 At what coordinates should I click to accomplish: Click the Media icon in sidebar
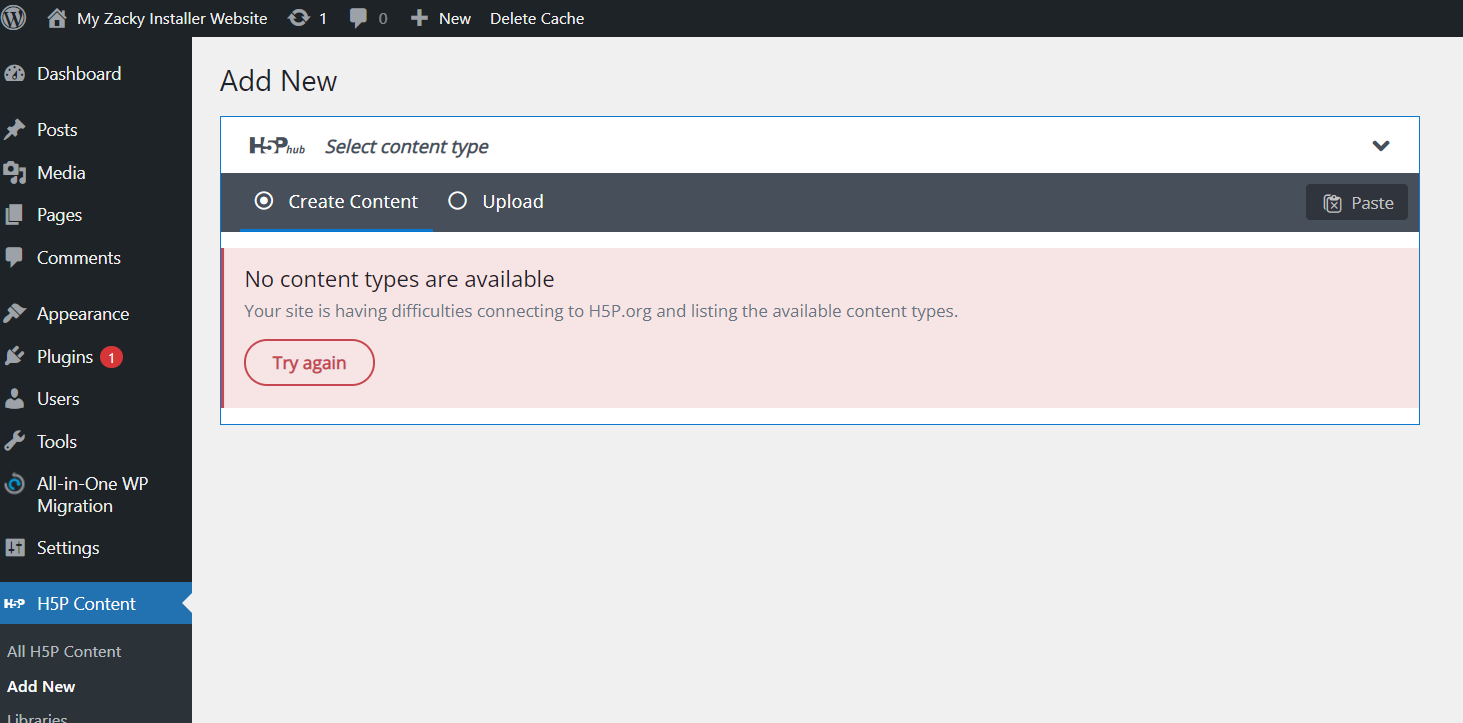pos(14,173)
